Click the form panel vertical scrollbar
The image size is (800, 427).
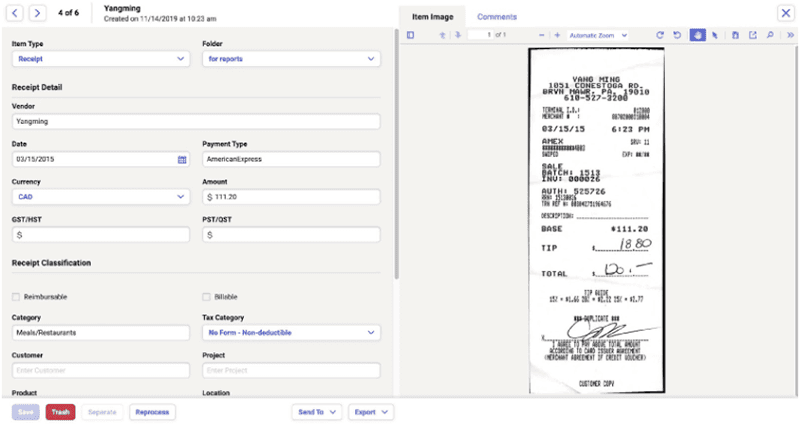pyautogui.click(x=396, y=154)
